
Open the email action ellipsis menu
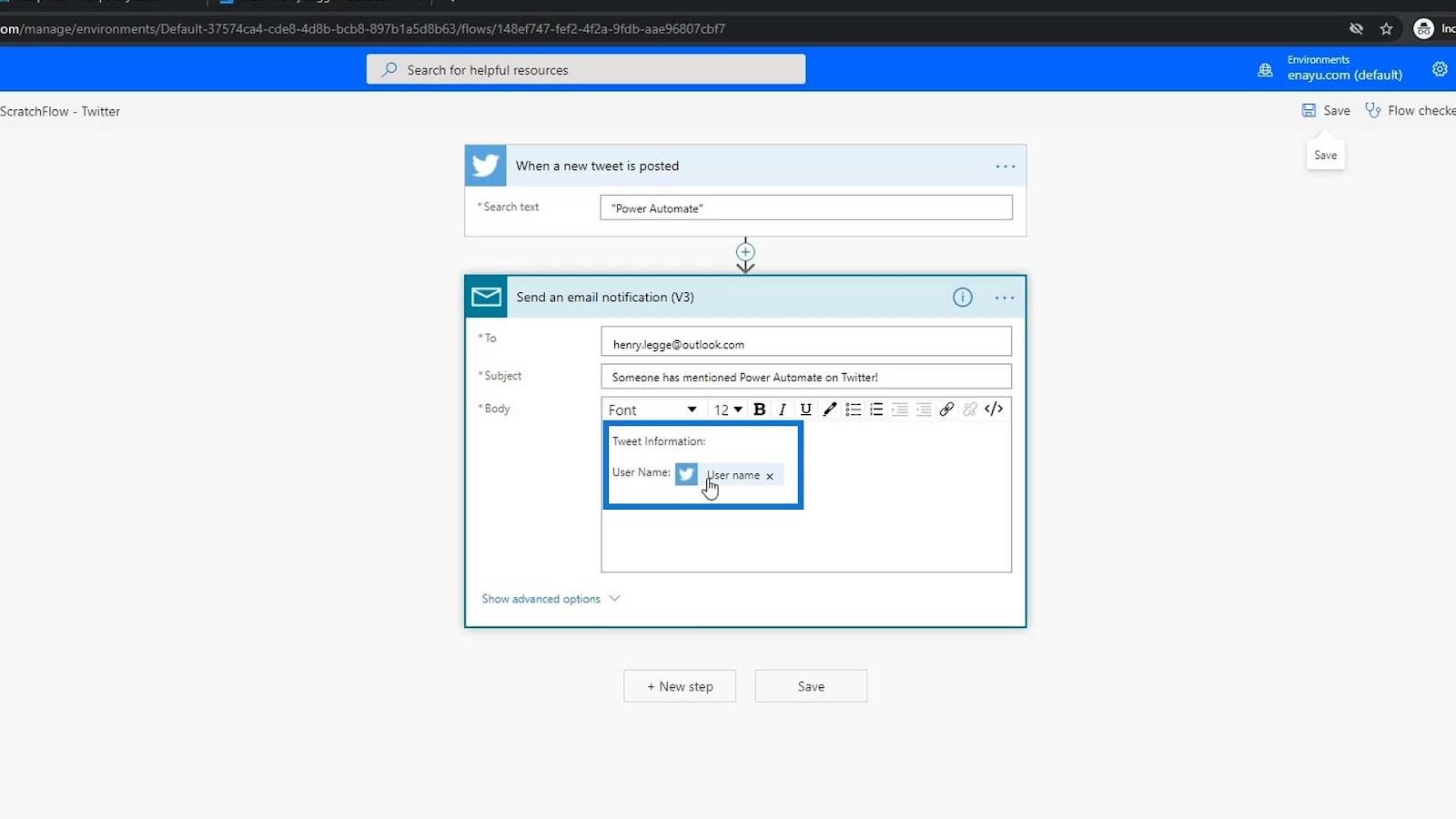pyautogui.click(x=1004, y=298)
